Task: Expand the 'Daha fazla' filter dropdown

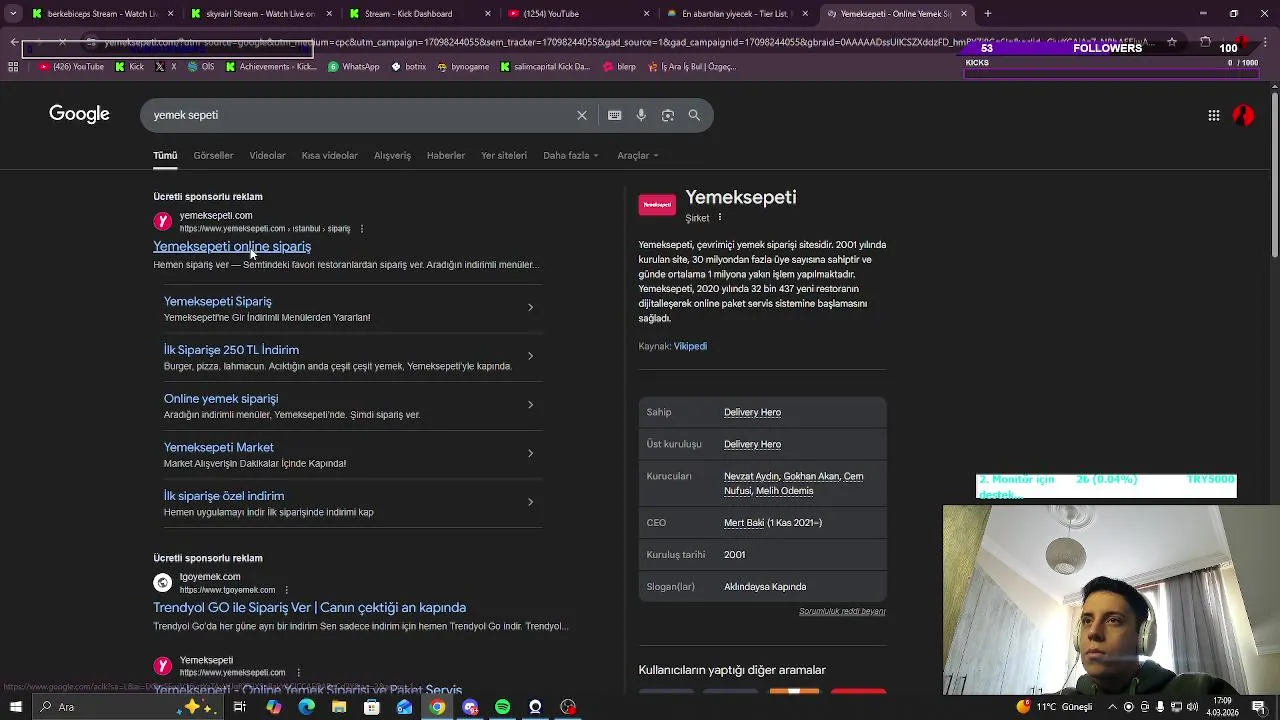Action: tap(571, 156)
